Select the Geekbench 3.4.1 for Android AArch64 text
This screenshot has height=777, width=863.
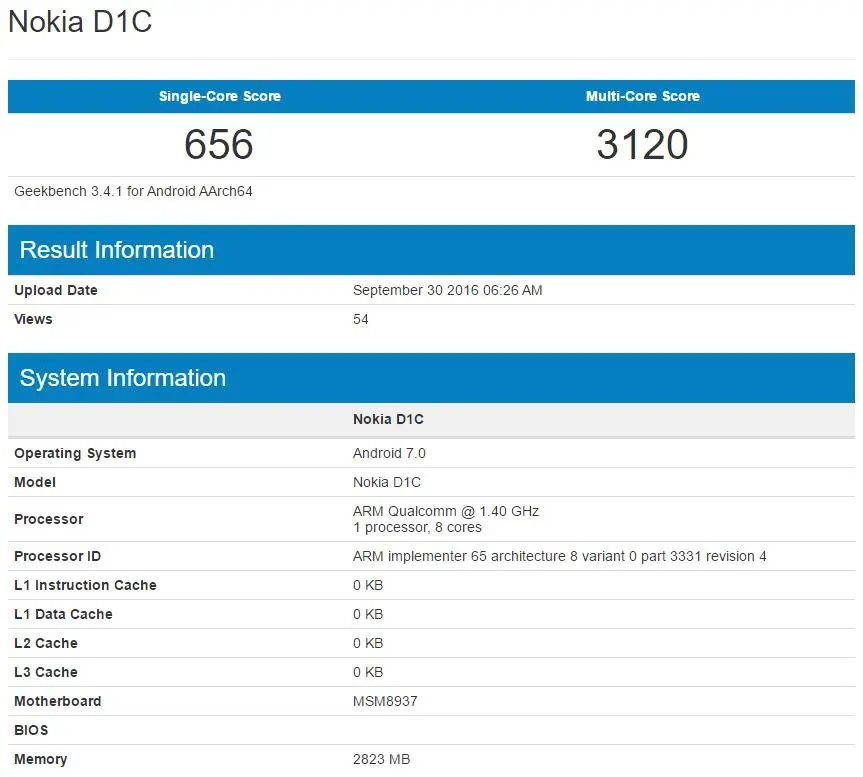tap(133, 191)
